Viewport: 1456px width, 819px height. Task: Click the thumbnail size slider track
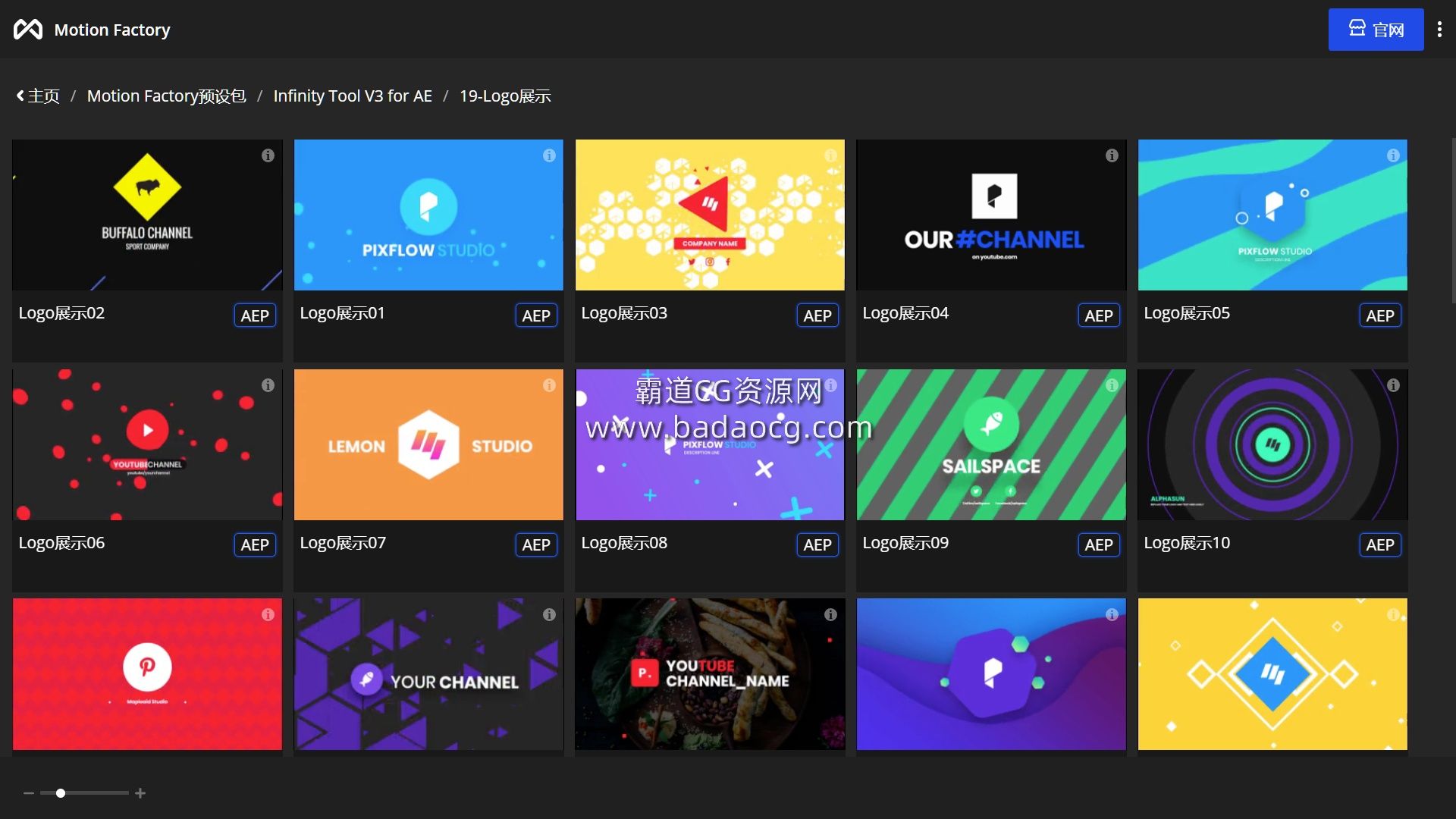(84, 793)
